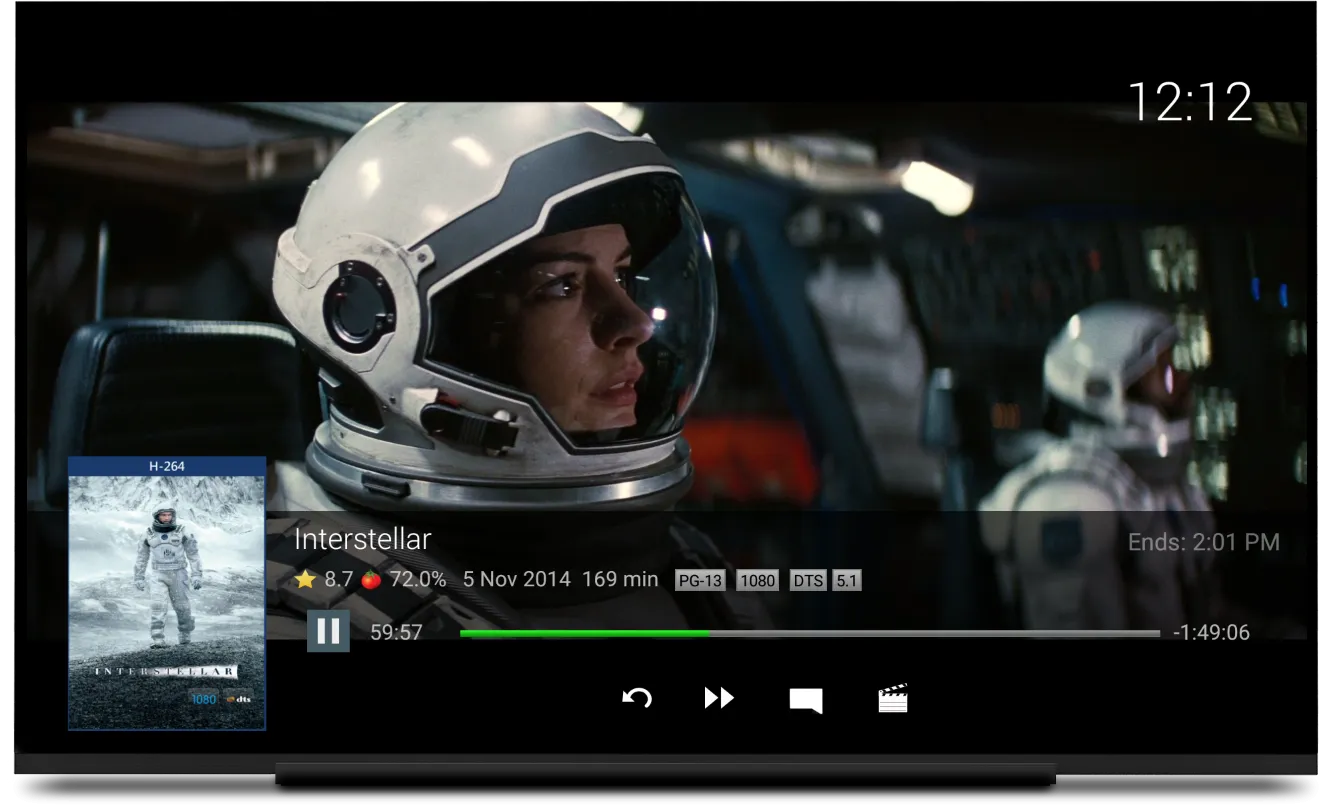Pause the movie with the pause button
The image size is (1338, 809).
pos(328,631)
